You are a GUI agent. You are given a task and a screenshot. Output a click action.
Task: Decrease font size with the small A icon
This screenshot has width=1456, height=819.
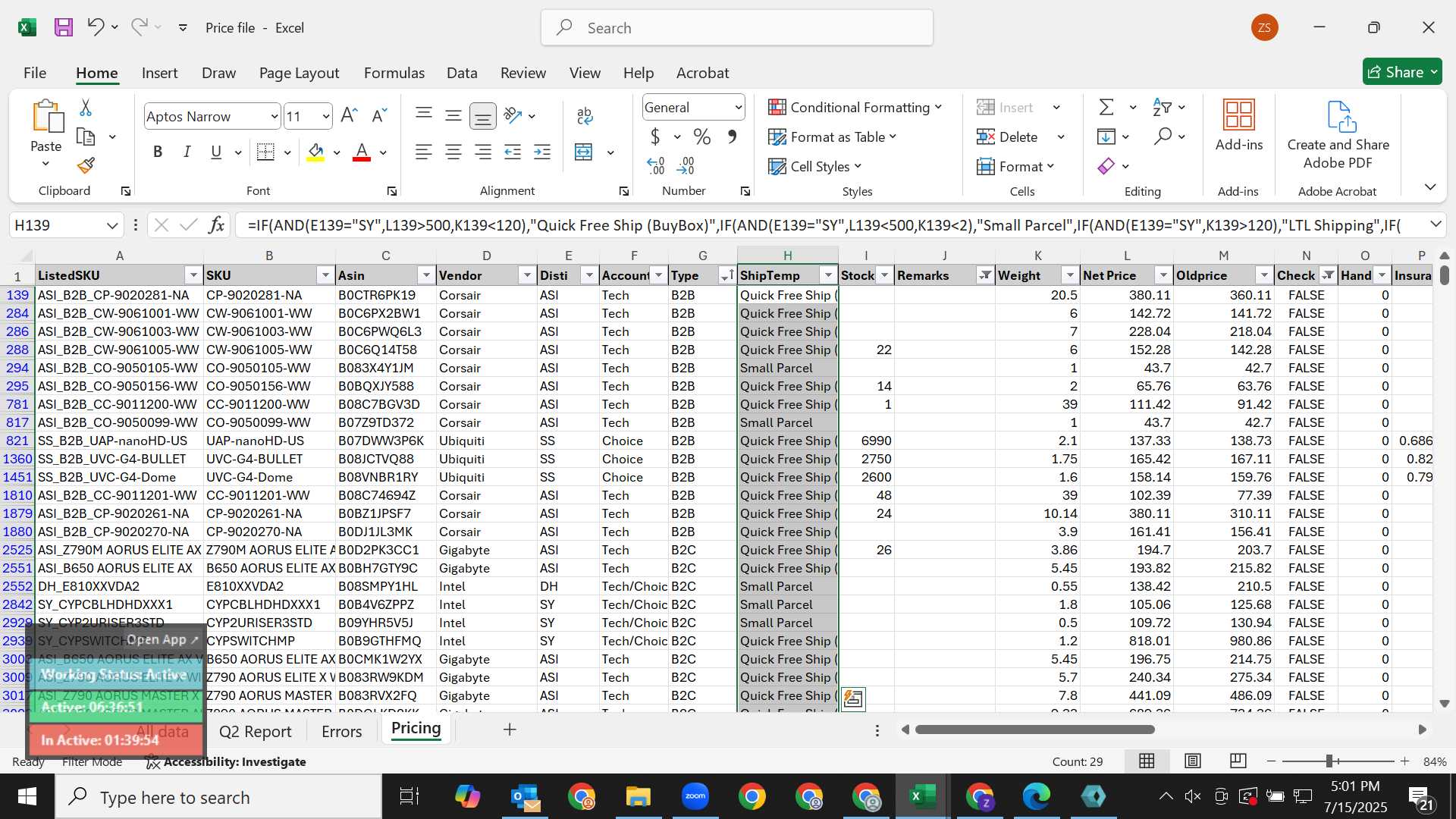click(379, 115)
